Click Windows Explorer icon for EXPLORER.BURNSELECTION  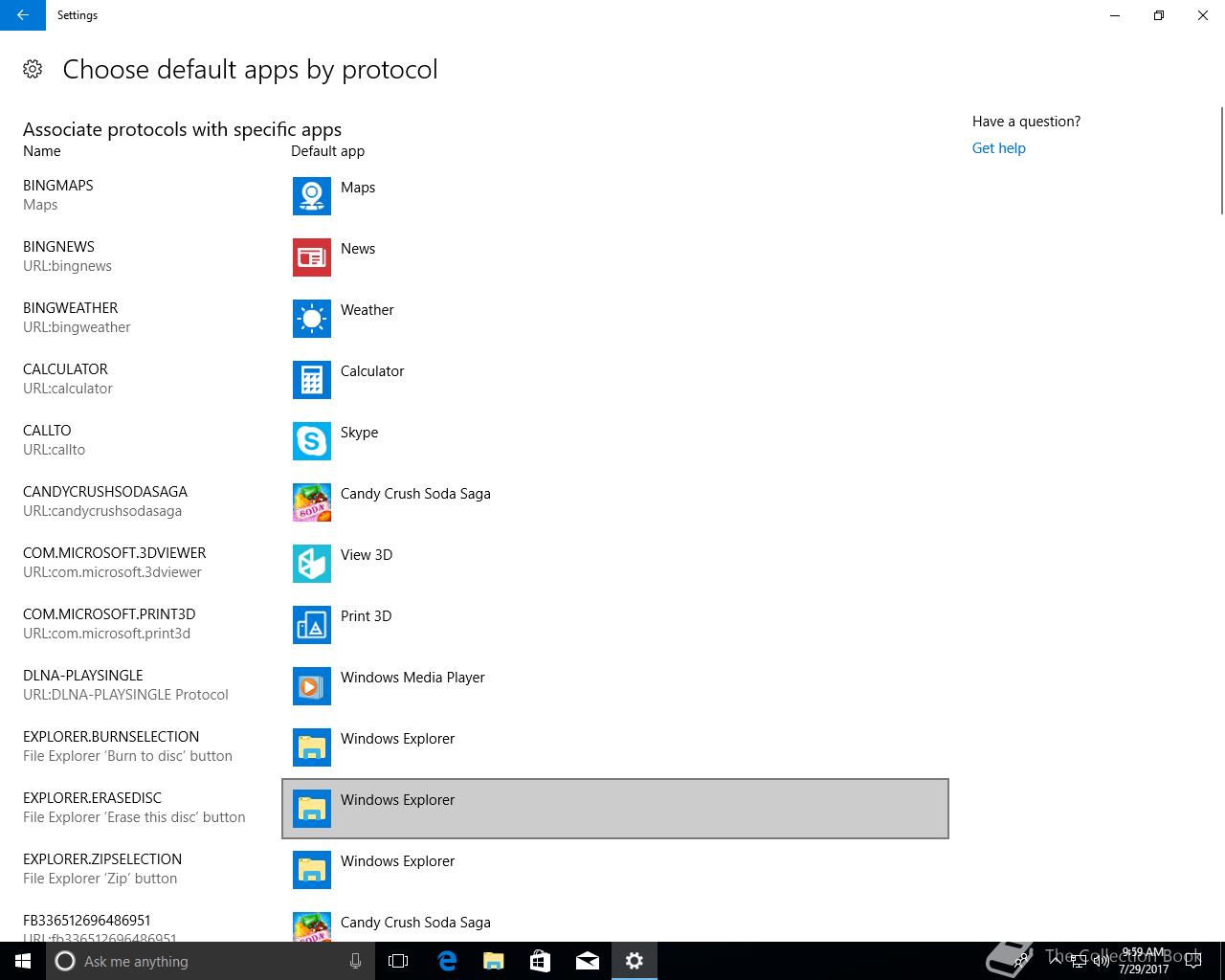(x=312, y=747)
